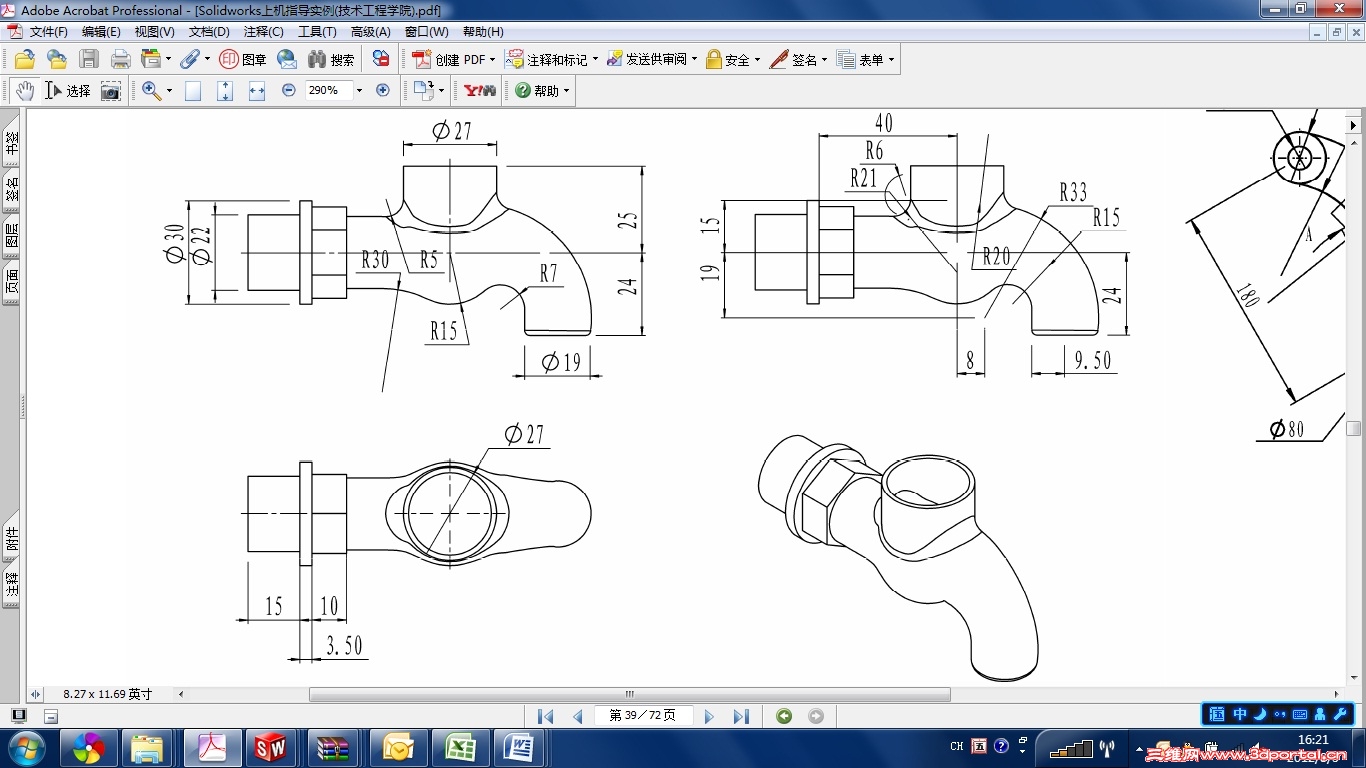Open the 签名 signatures side tab
This screenshot has height=768, width=1366.
click(x=12, y=187)
